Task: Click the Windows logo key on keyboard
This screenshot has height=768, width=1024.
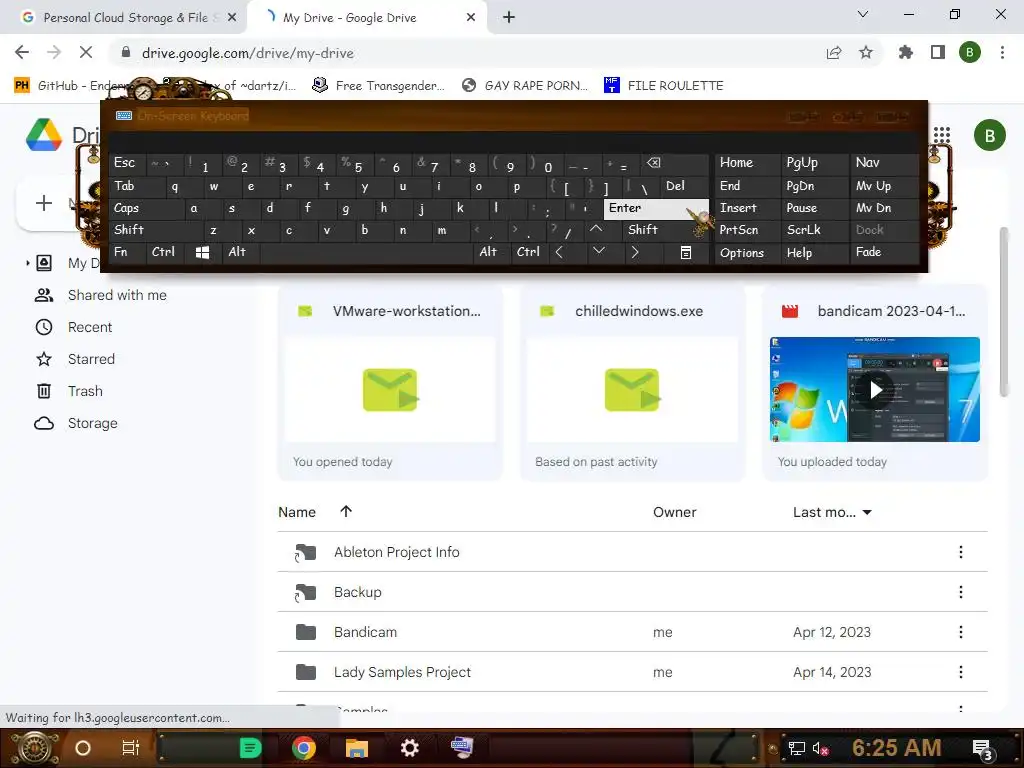Action: click(202, 252)
